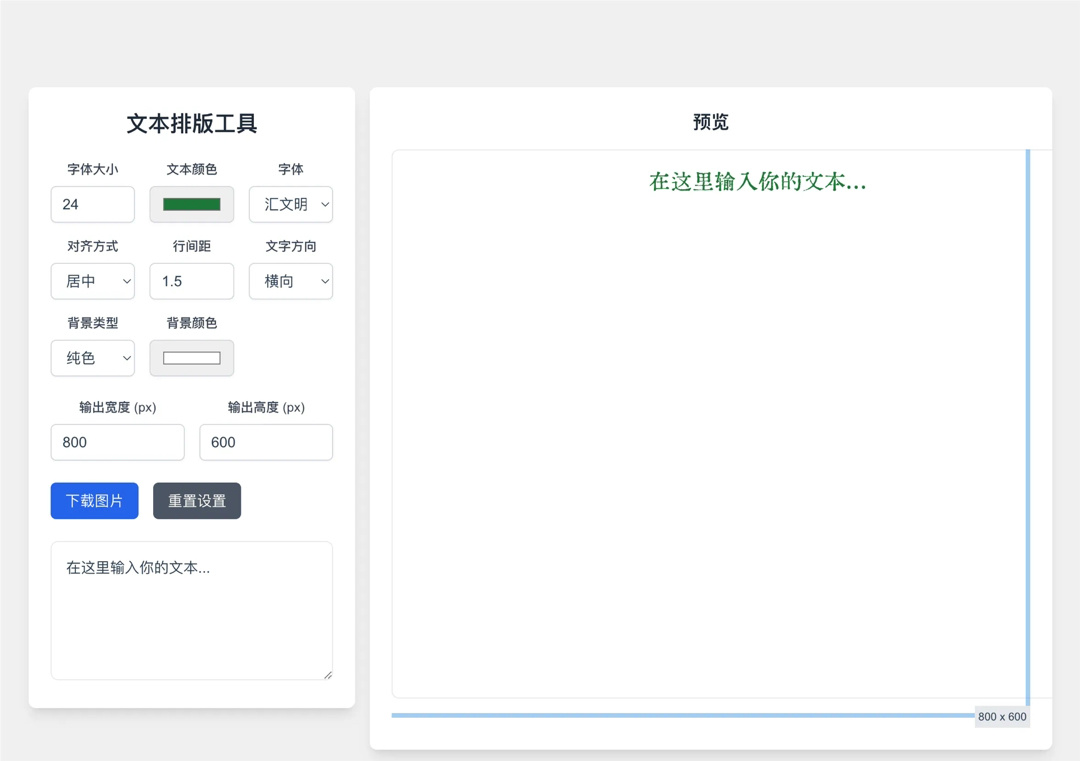The height and width of the screenshot is (761, 1080).
Task: Click the 行间距 label
Action: tap(191, 246)
